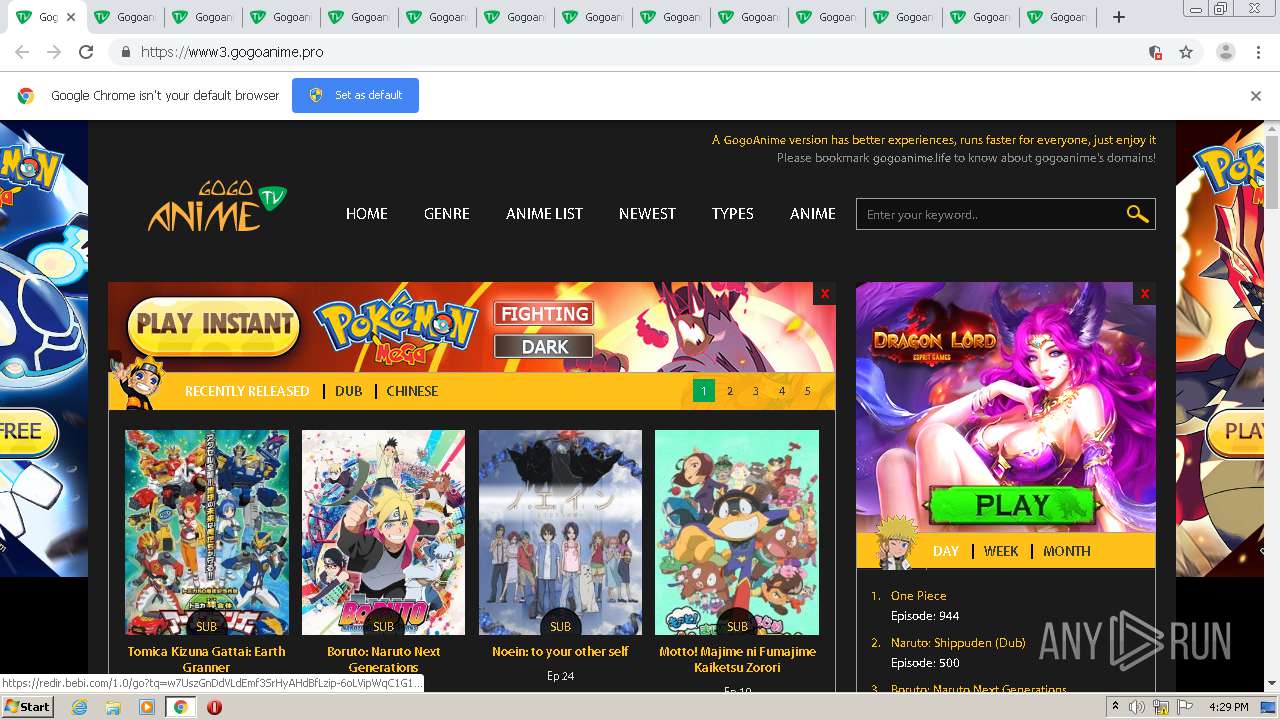Go to page 4 of recent releases
Viewport: 1280px width, 720px height.
coord(782,391)
